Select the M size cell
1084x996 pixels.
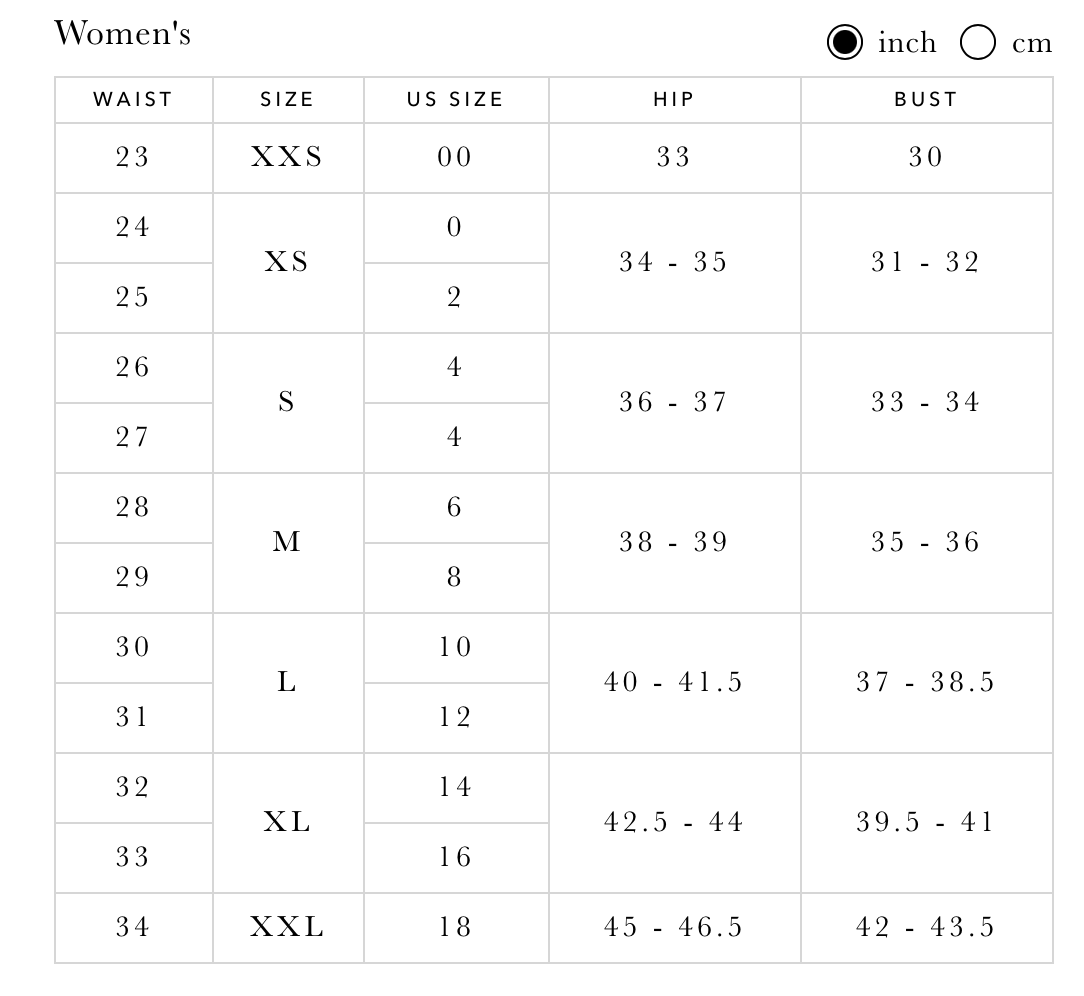pyautogui.click(x=288, y=542)
